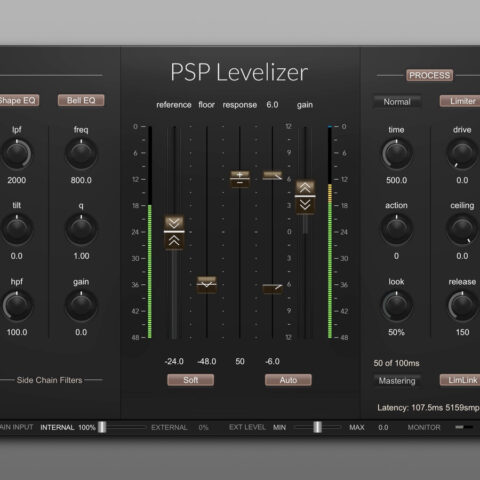The height and width of the screenshot is (480, 480).
Task: Click the tilt knob
Action: click(x=17, y=229)
